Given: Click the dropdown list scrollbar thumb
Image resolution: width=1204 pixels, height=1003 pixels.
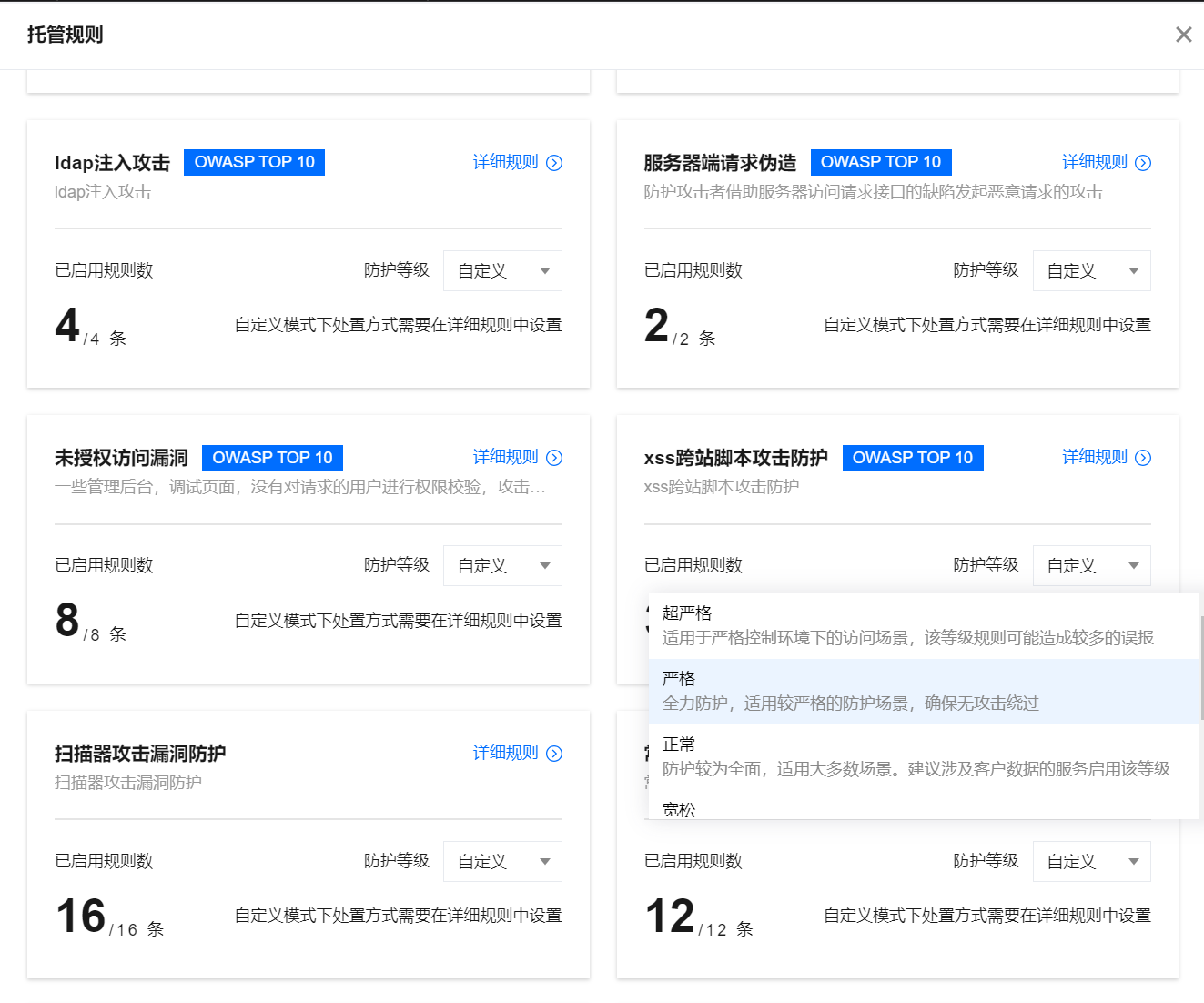Looking at the screenshot, I should tap(1201, 667).
